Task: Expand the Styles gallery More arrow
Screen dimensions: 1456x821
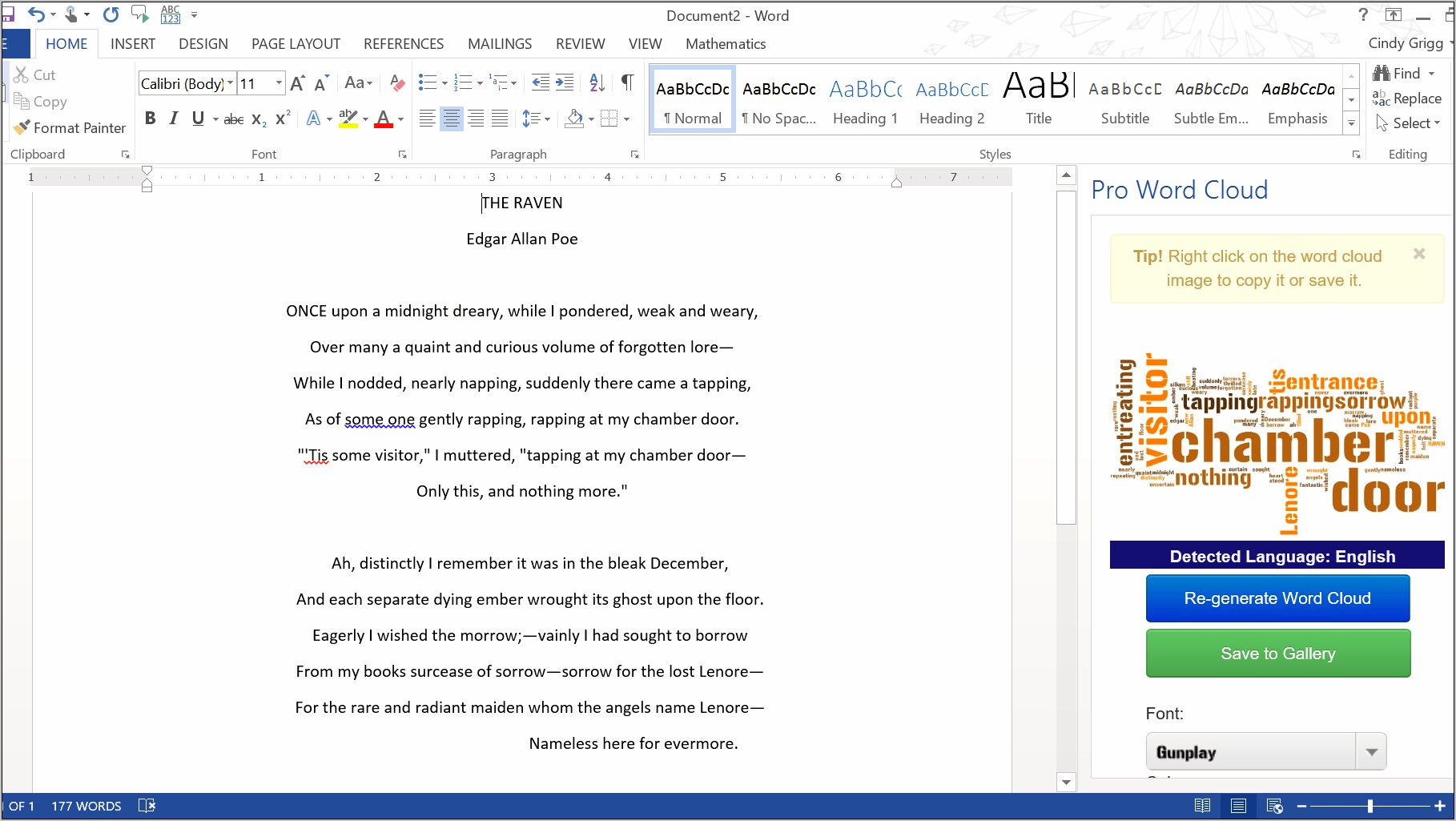Action: pyautogui.click(x=1352, y=123)
